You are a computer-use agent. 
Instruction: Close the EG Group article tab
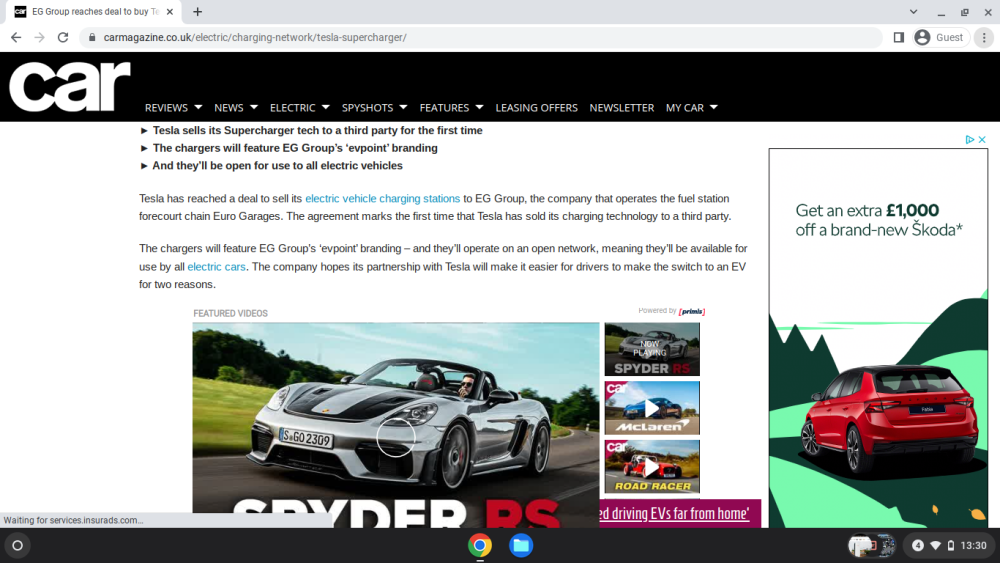click(170, 11)
